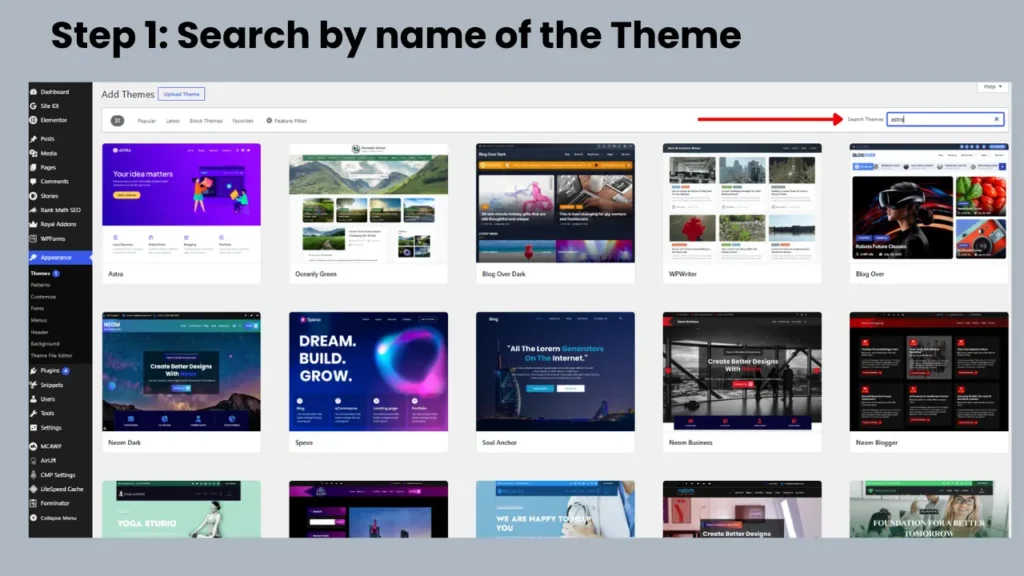Open Themes submenu item
Image resolution: width=1024 pixels, height=576 pixels.
[x=40, y=273]
